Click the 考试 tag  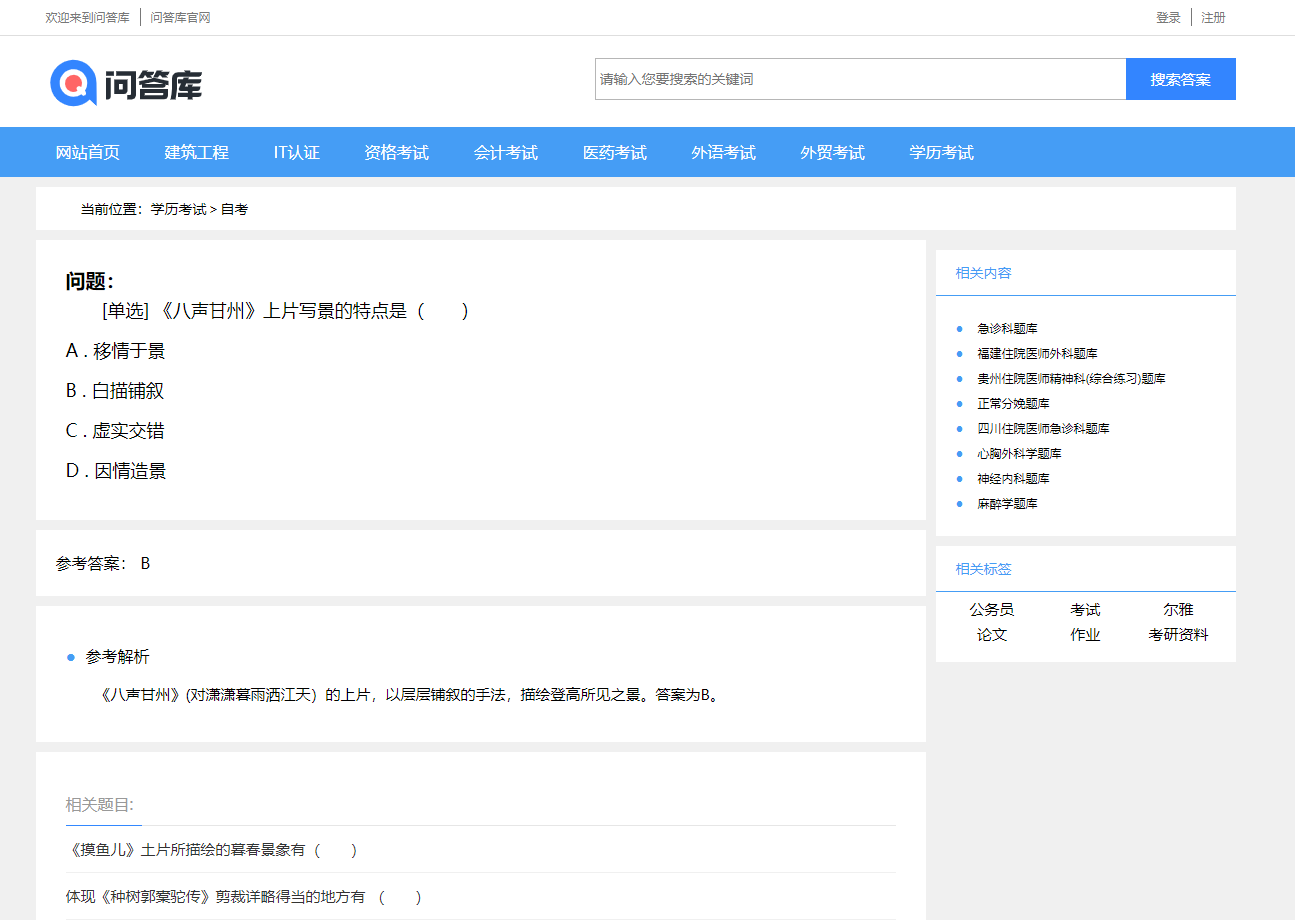[1085, 609]
